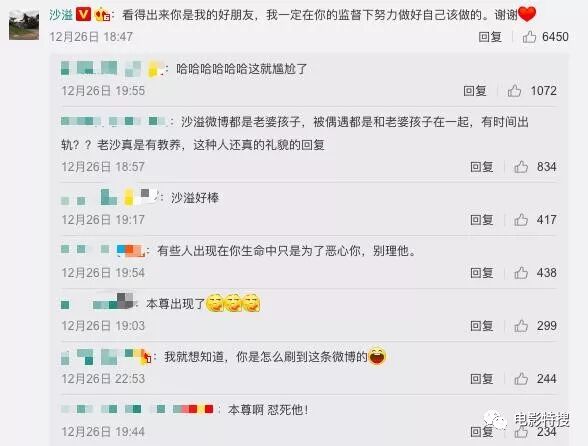Reply to the 沙溢好棒 comment
The width and height of the screenshot is (588, 446).
point(482,219)
